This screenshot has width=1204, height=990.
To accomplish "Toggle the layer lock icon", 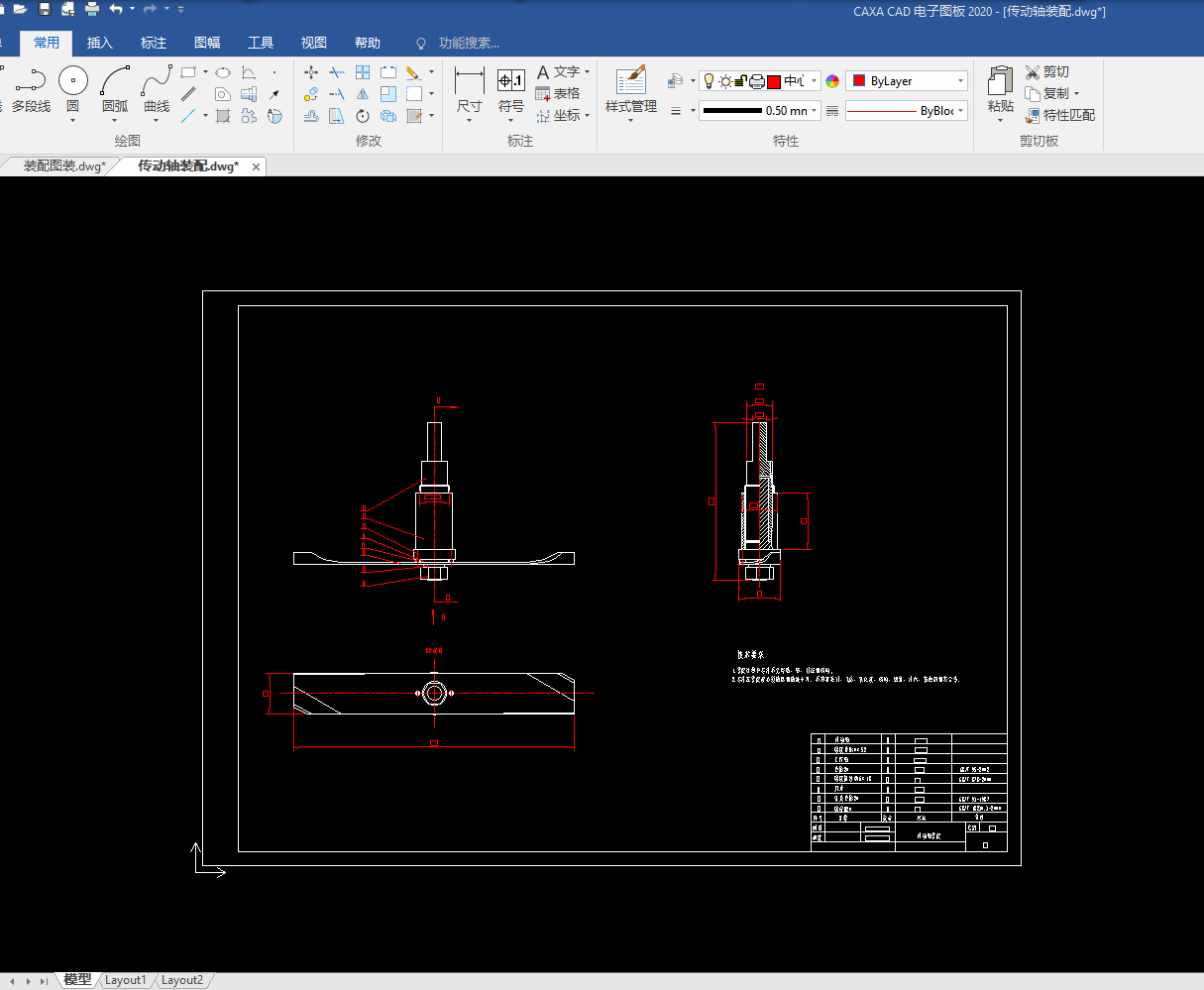I will pyautogui.click(x=740, y=81).
